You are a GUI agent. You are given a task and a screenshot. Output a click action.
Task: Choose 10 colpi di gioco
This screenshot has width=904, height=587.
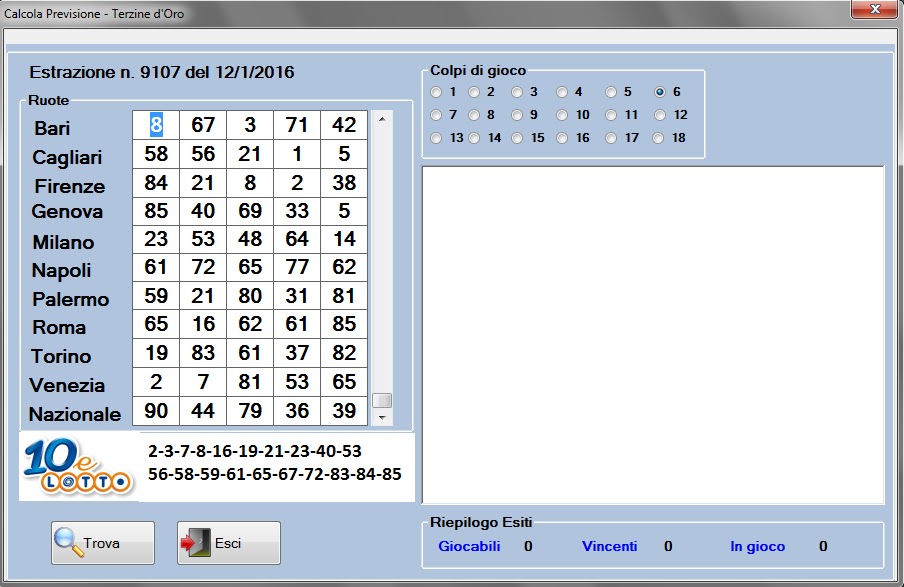pyautogui.click(x=562, y=115)
